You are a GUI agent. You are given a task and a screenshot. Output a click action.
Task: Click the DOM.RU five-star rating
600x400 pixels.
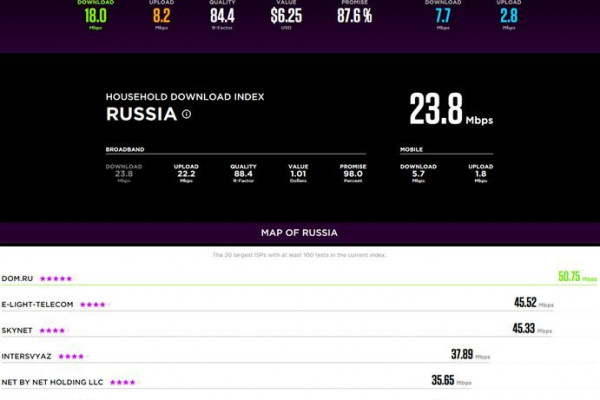pyautogui.click(x=56, y=278)
